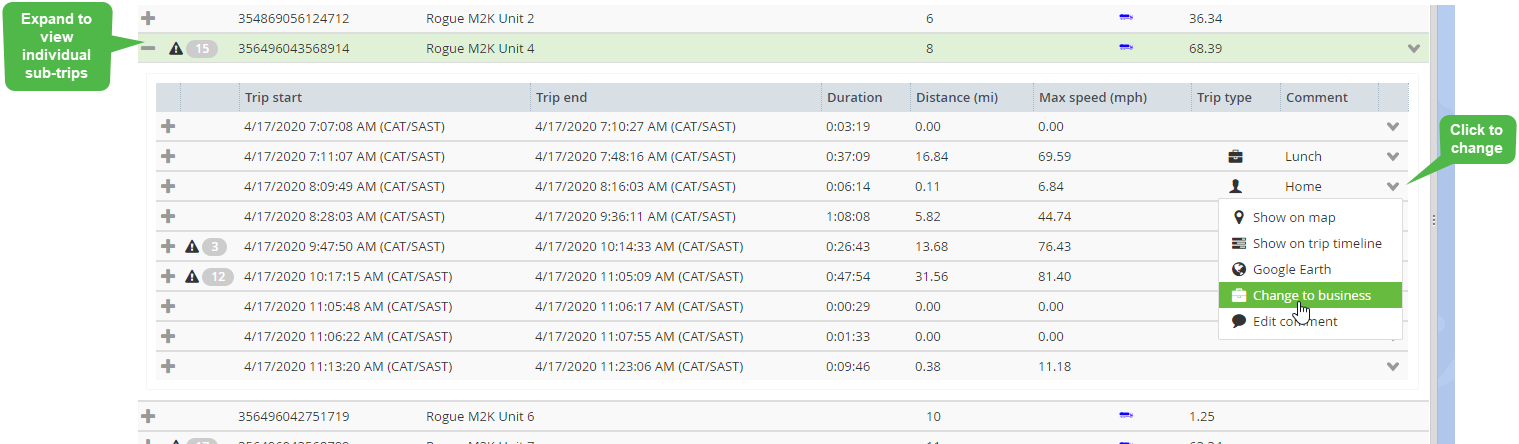1519x444 pixels.
Task: Choose Show on map from context menu
Action: click(1310, 217)
